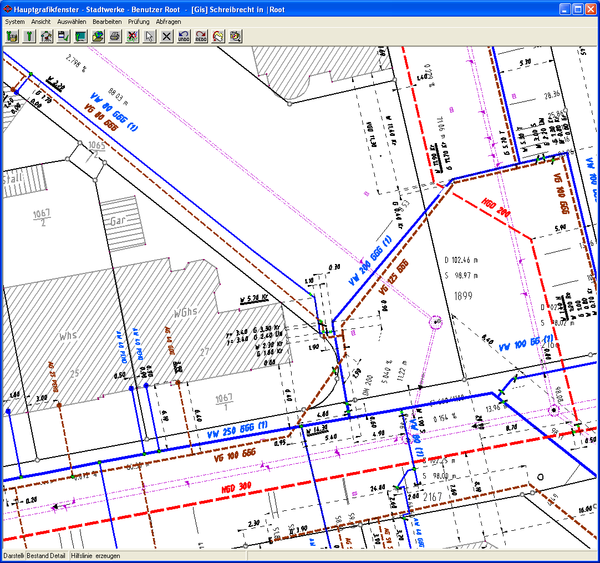
Task: Select the arrow pointer tool
Action: coord(149,37)
